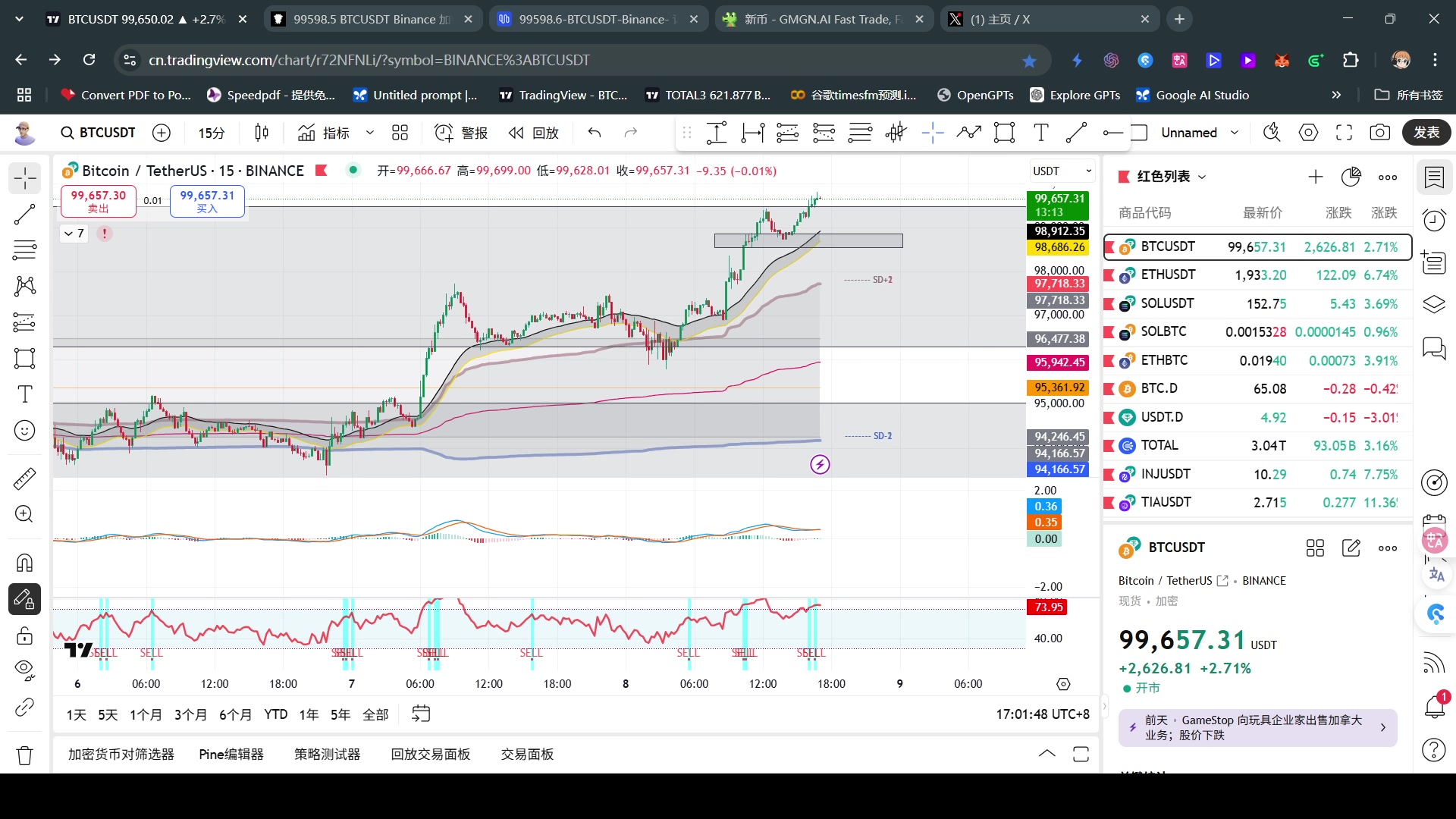Screen dimensions: 1456x819
Task: Open the OpenGPTs bookmark
Action: 975,95
